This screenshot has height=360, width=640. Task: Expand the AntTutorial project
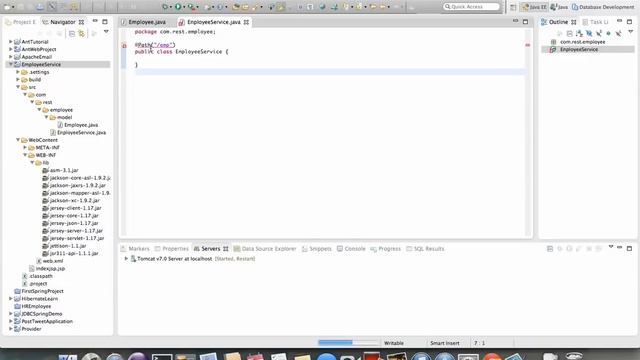(x=11, y=42)
